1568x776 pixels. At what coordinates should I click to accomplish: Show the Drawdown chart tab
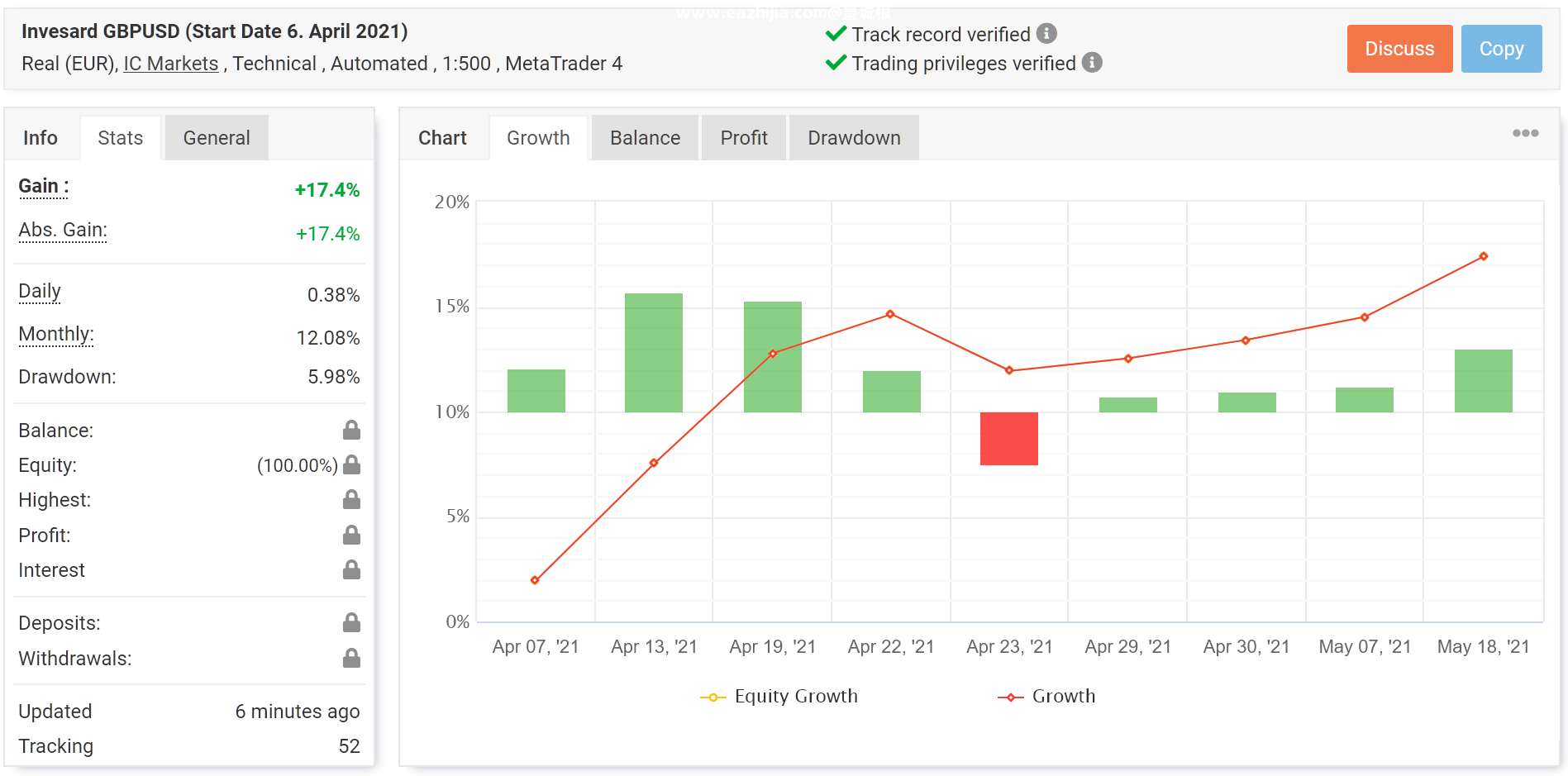[x=854, y=138]
